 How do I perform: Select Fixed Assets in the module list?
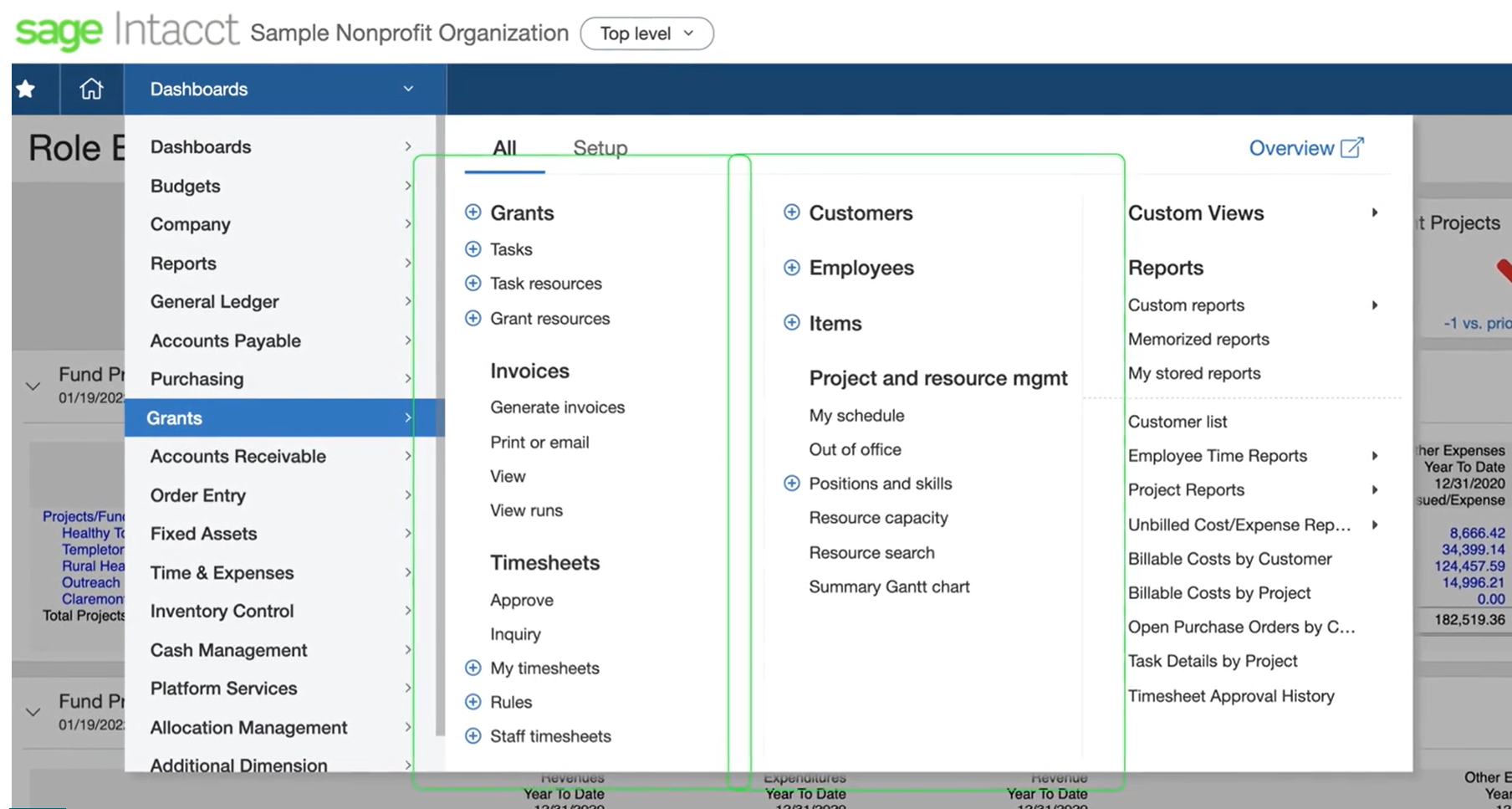point(281,534)
